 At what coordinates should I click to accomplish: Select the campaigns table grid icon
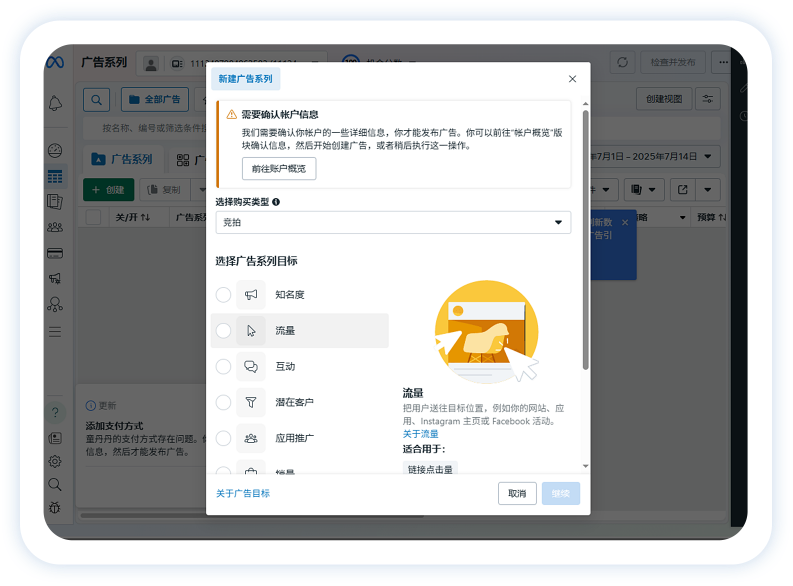coord(55,176)
